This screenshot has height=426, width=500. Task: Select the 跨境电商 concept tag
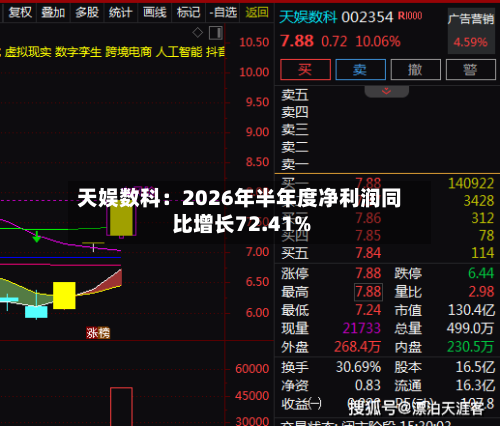[128, 52]
